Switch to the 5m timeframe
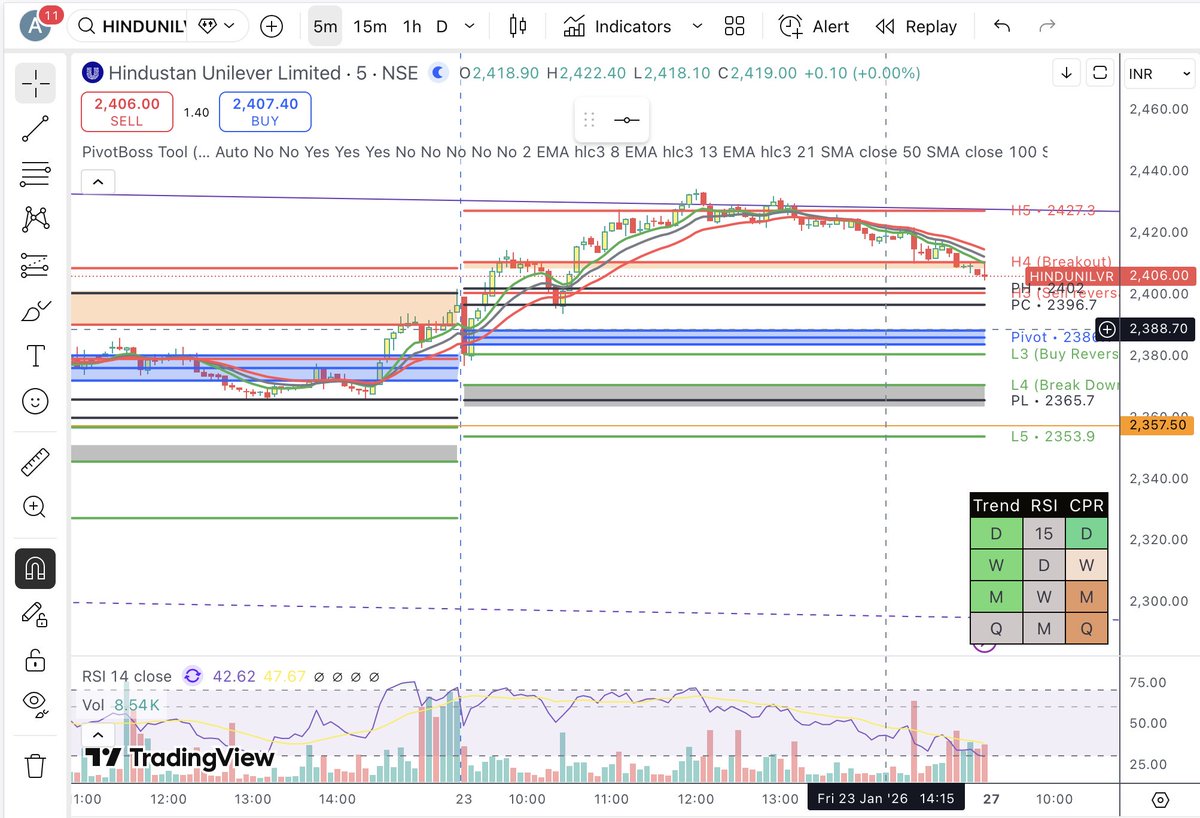1200x818 pixels. click(325, 26)
